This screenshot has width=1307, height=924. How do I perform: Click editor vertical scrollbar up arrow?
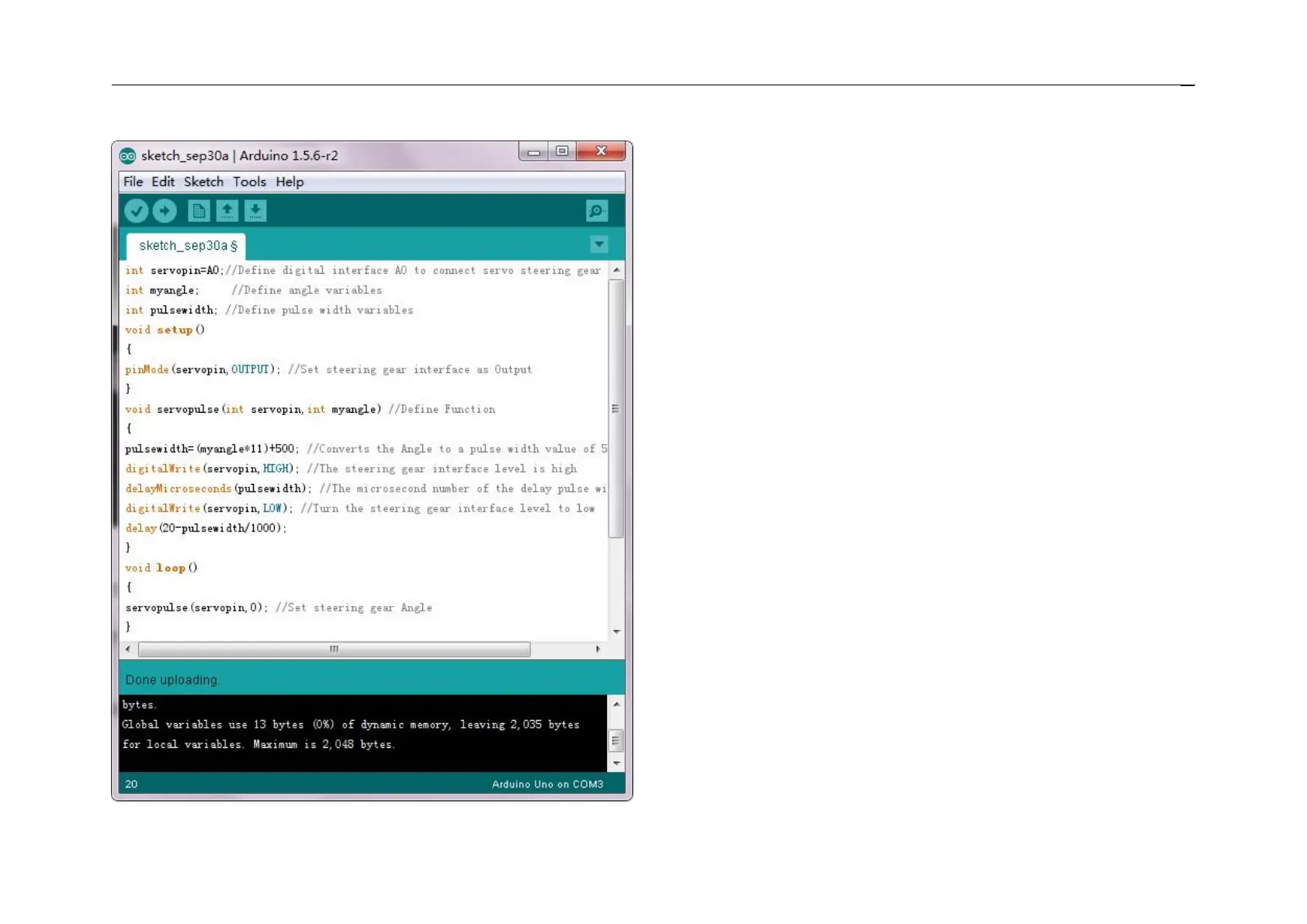point(616,270)
